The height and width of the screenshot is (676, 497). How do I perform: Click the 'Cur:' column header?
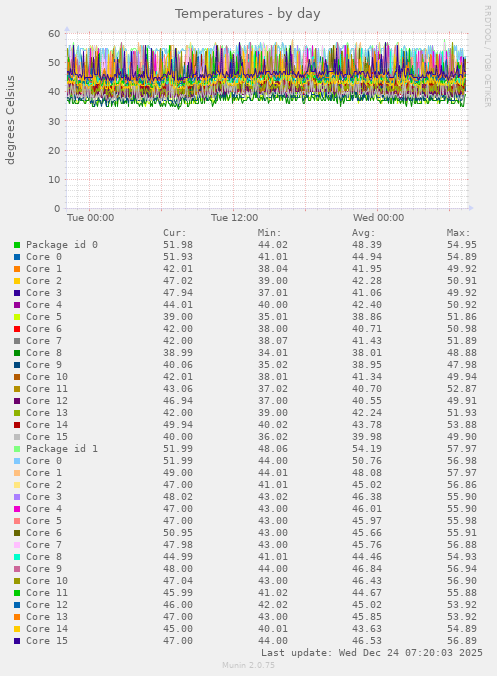[x=175, y=233]
